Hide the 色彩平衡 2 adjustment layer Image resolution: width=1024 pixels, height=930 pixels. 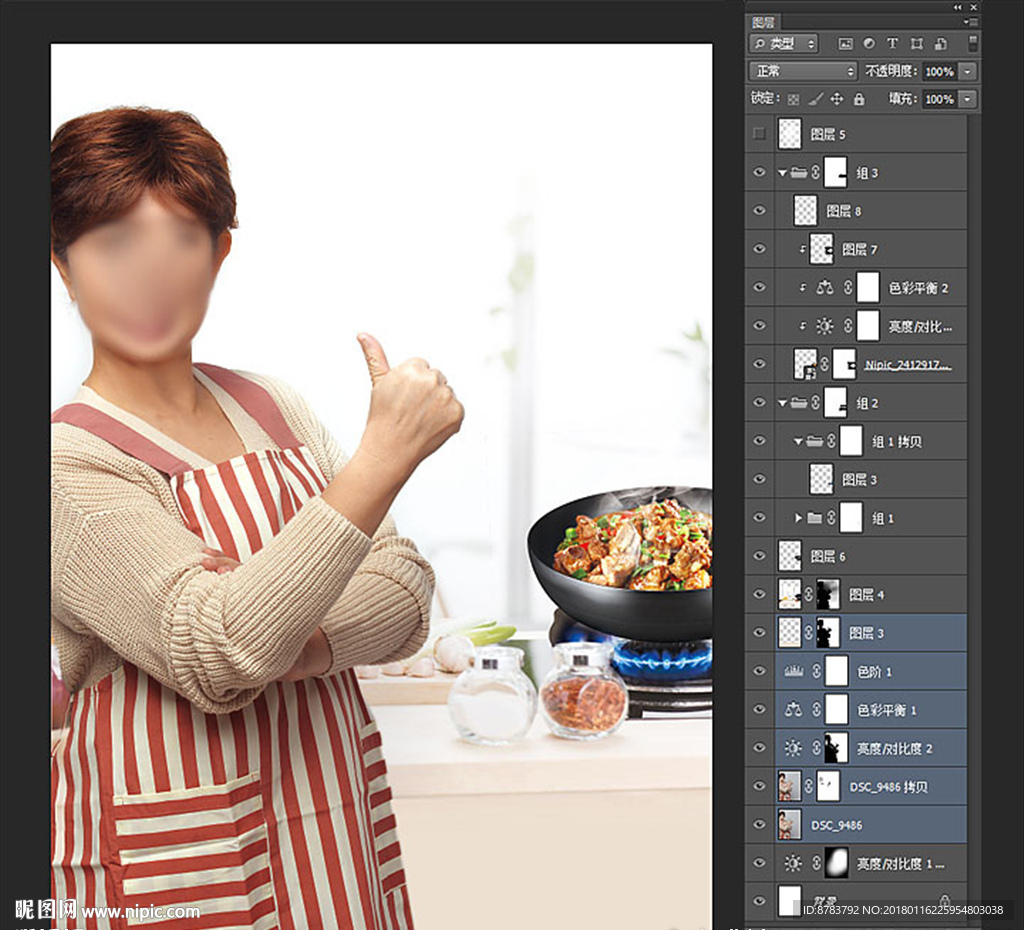759,287
